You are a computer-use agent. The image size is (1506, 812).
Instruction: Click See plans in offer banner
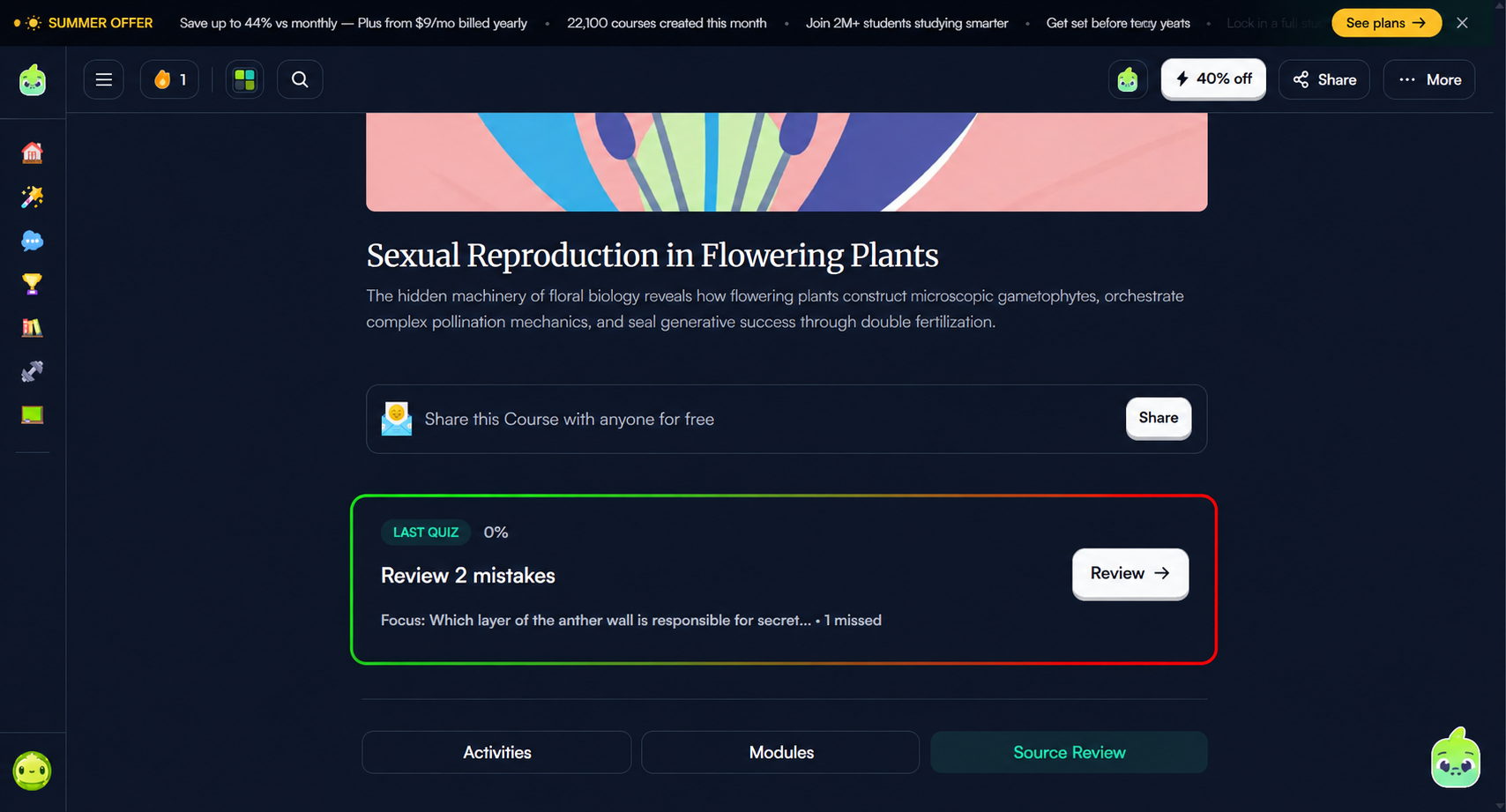pos(1386,23)
